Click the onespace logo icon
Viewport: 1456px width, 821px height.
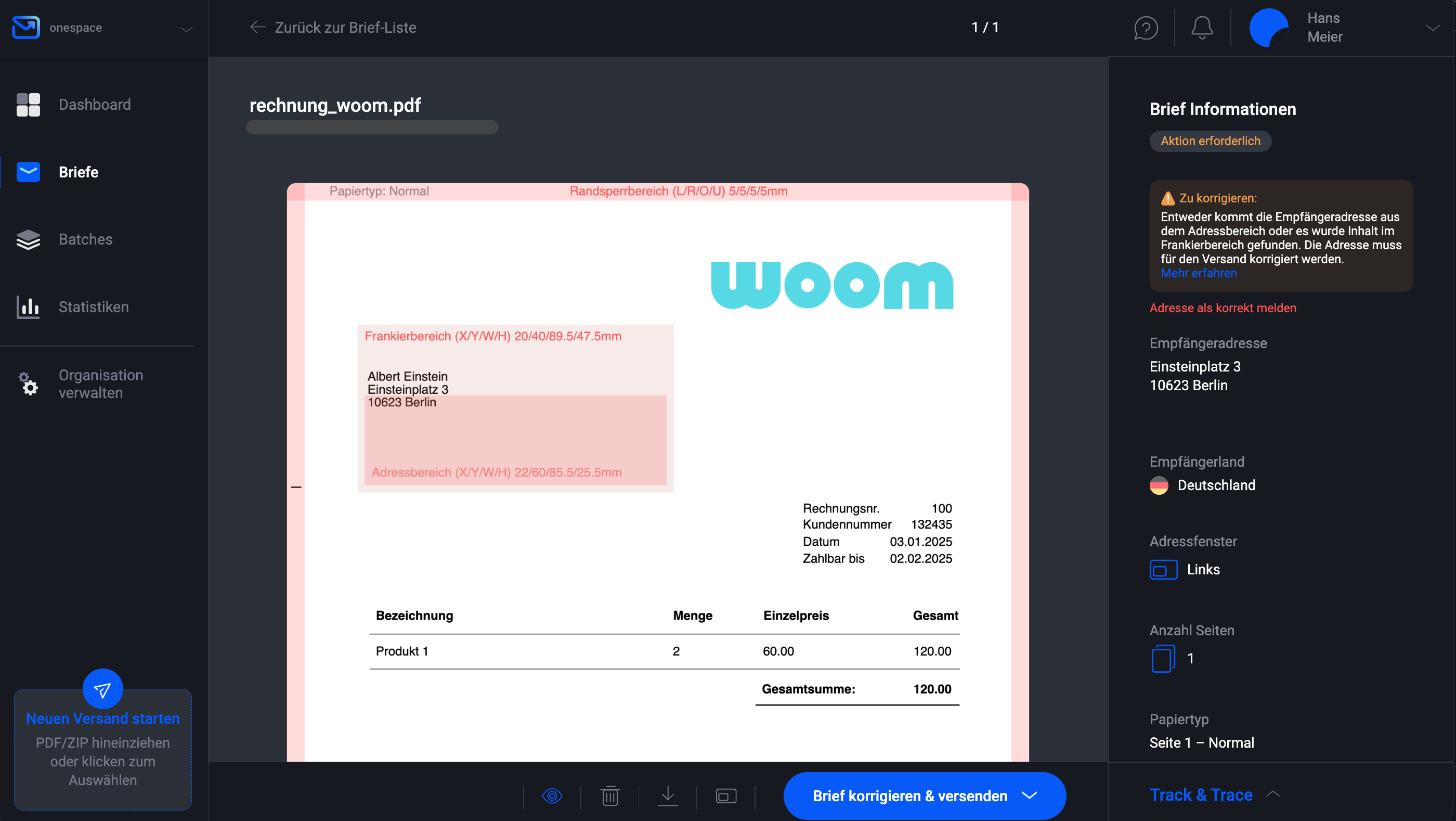coord(25,27)
